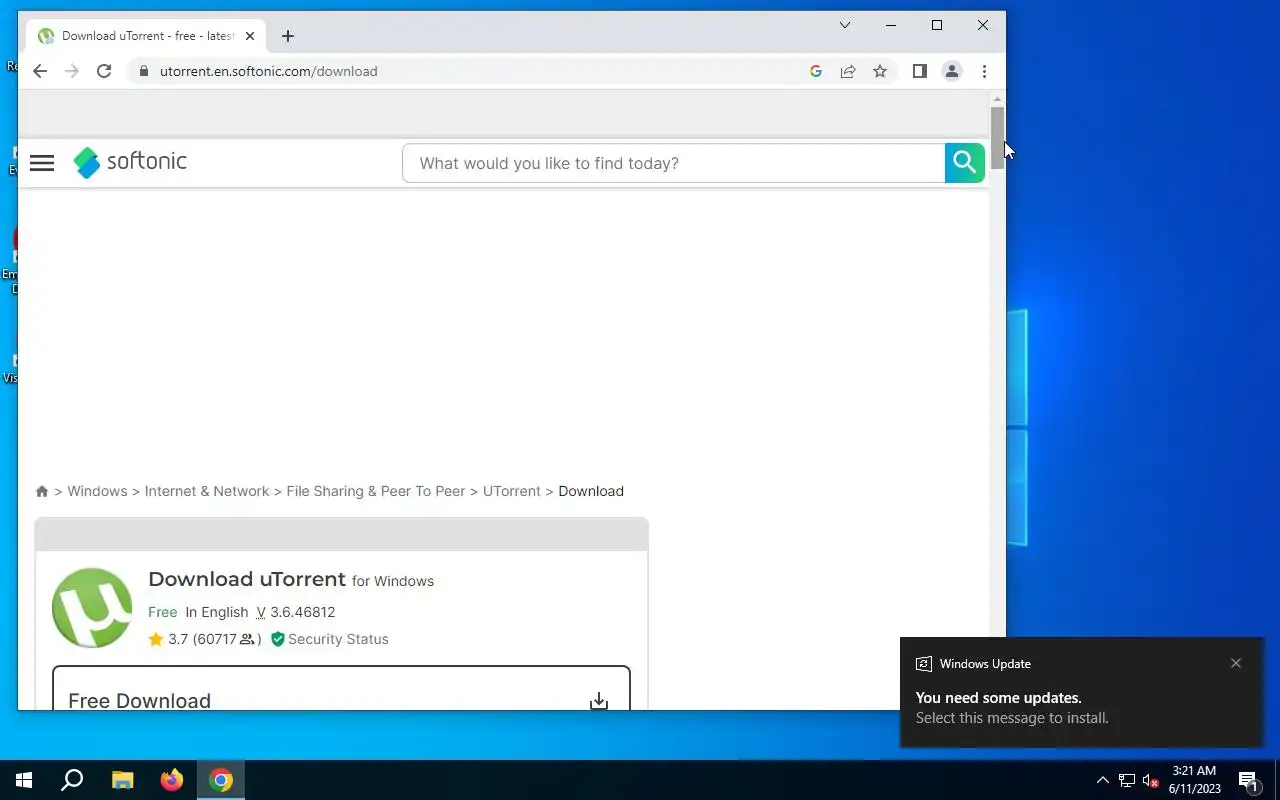1280x800 pixels.
Task: Click the Chrome taskbar icon
Action: [221, 780]
